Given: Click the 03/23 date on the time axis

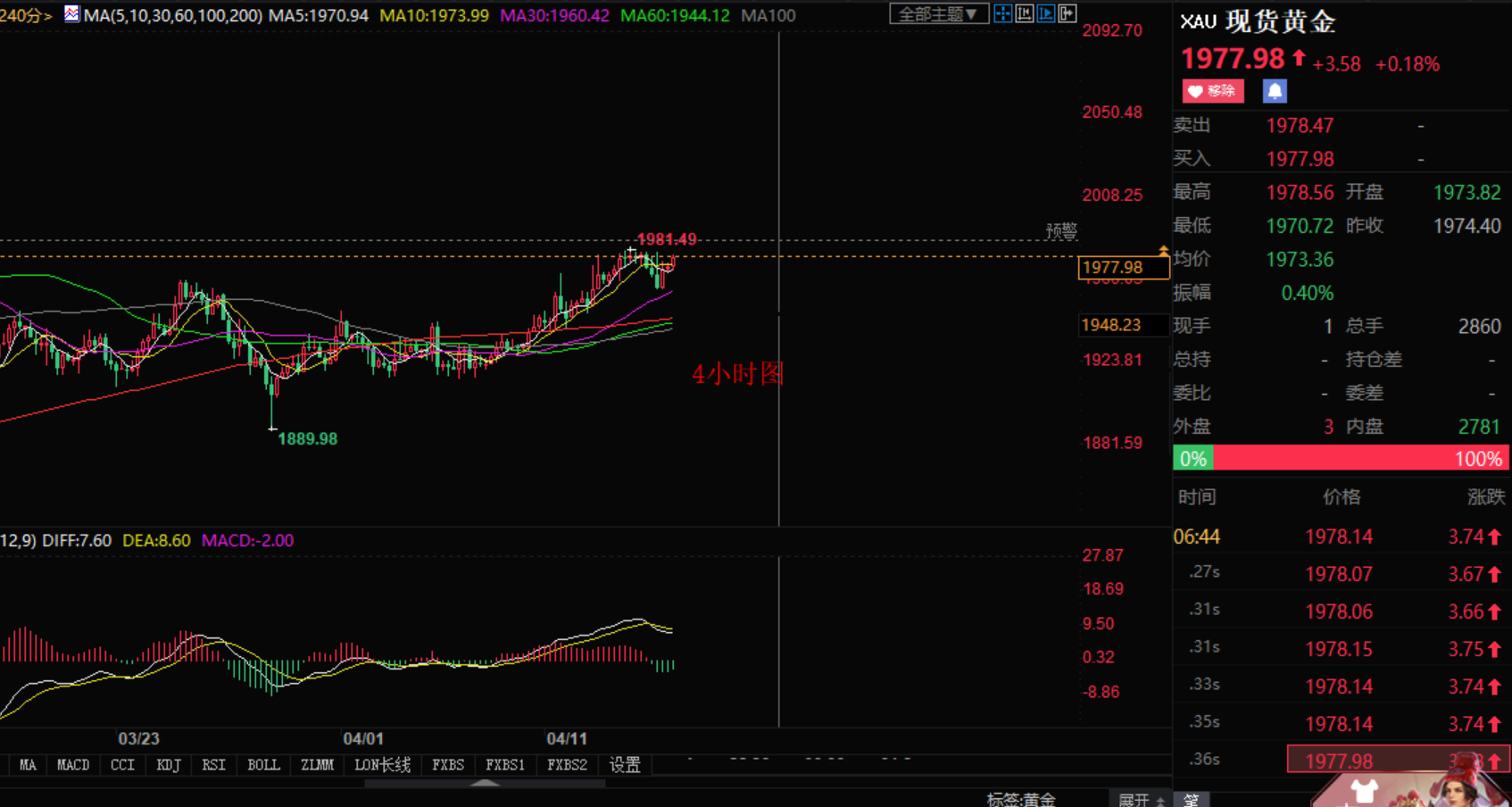Looking at the screenshot, I should coord(139,739).
